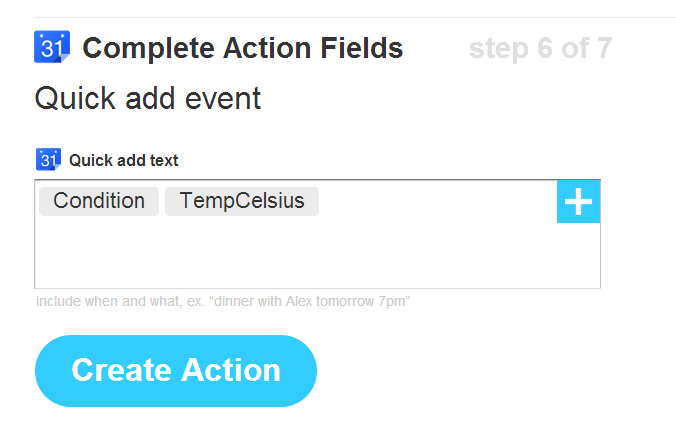Click the text box area below the plus button
The image size is (676, 435).
click(578, 255)
